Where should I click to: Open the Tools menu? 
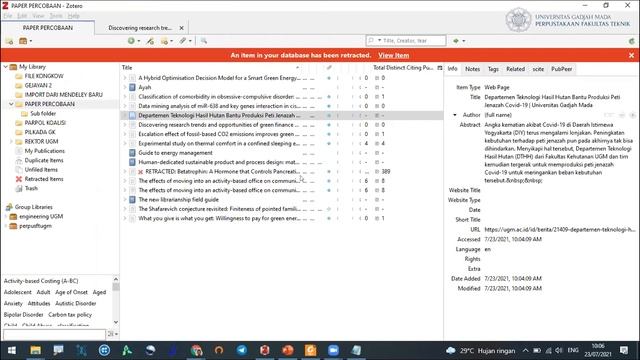pyautogui.click(x=56, y=16)
